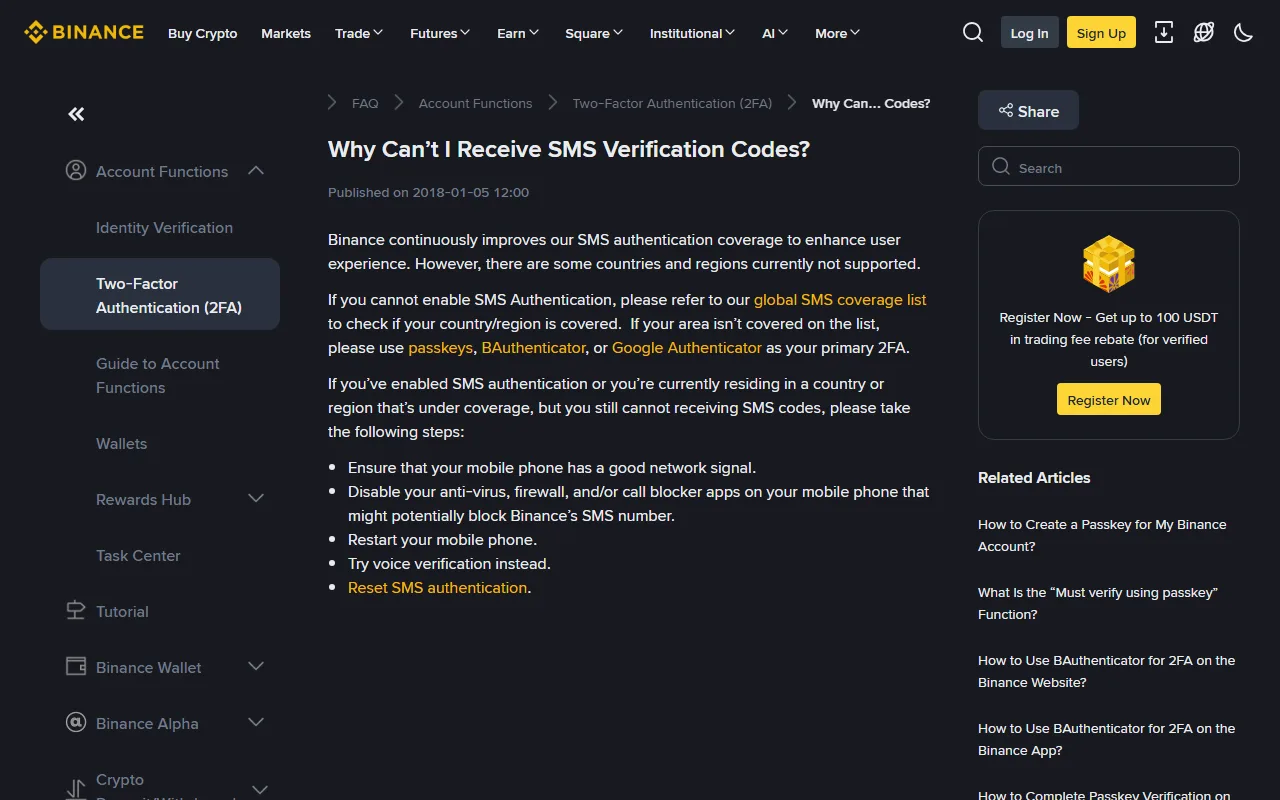Image resolution: width=1280 pixels, height=800 pixels.
Task: Follow the Google Authenticator link
Action: click(x=687, y=347)
